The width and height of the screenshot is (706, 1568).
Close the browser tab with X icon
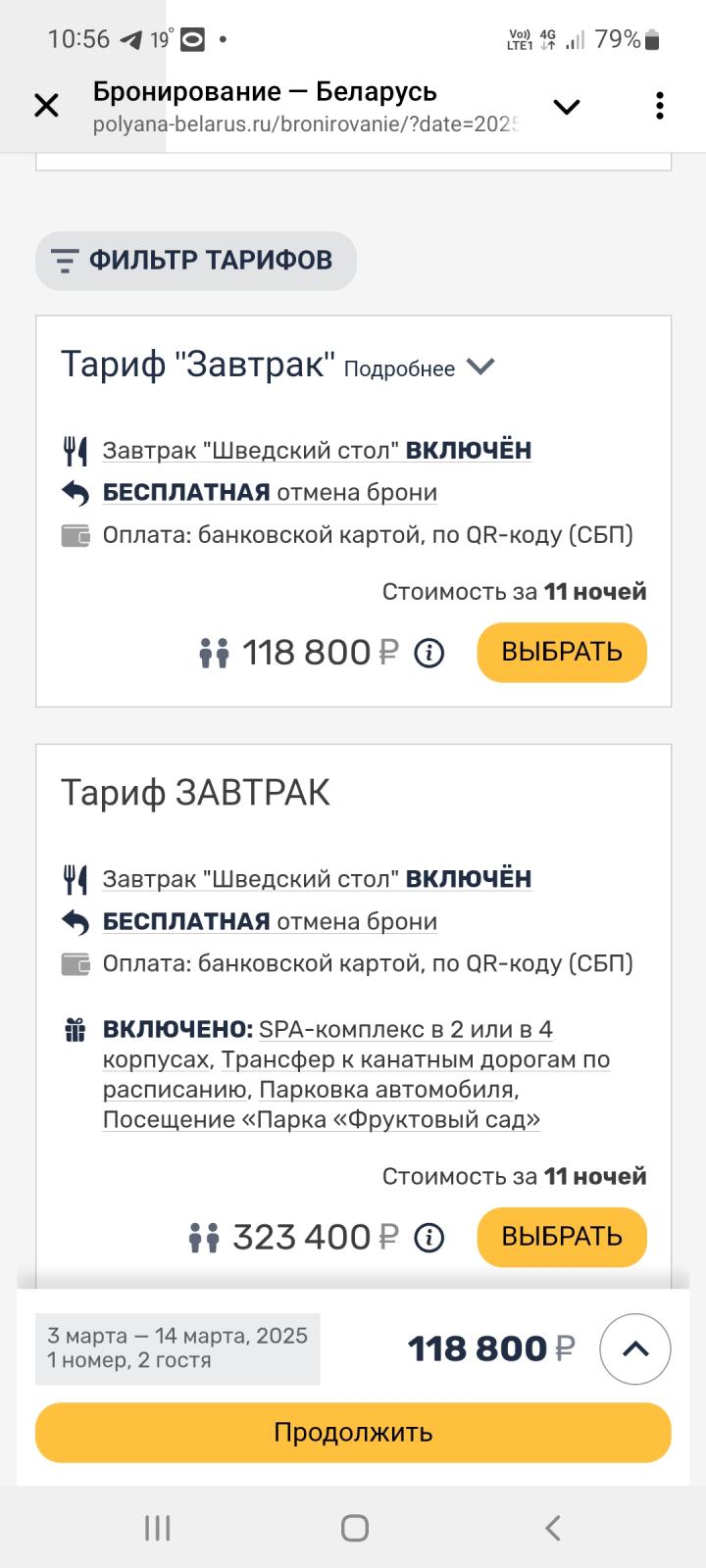click(46, 106)
